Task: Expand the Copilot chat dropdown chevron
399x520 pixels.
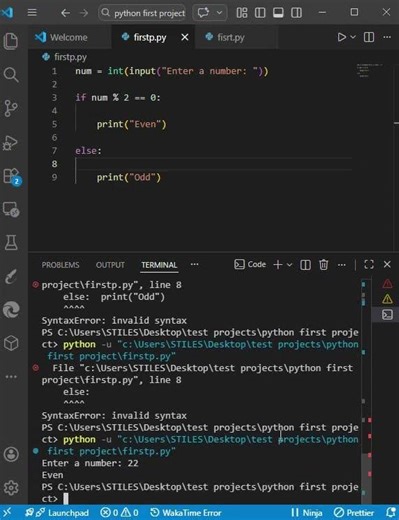Action: pyautogui.click(x=219, y=13)
